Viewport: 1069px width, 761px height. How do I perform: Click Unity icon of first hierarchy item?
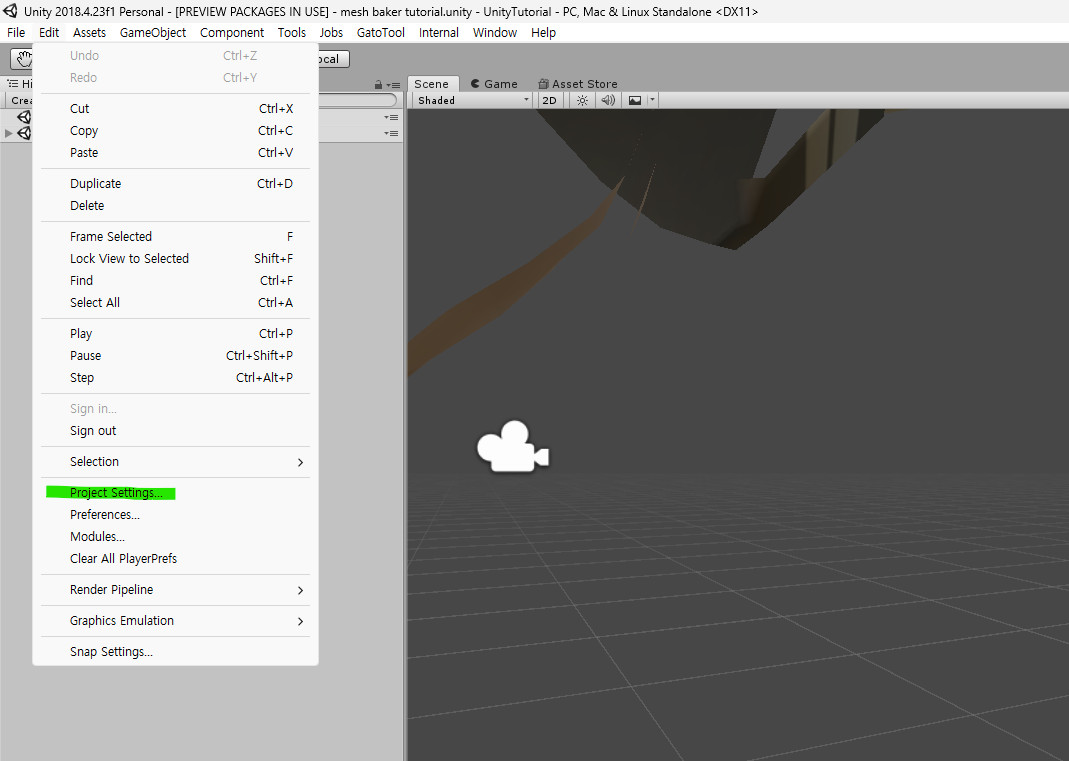pos(24,117)
